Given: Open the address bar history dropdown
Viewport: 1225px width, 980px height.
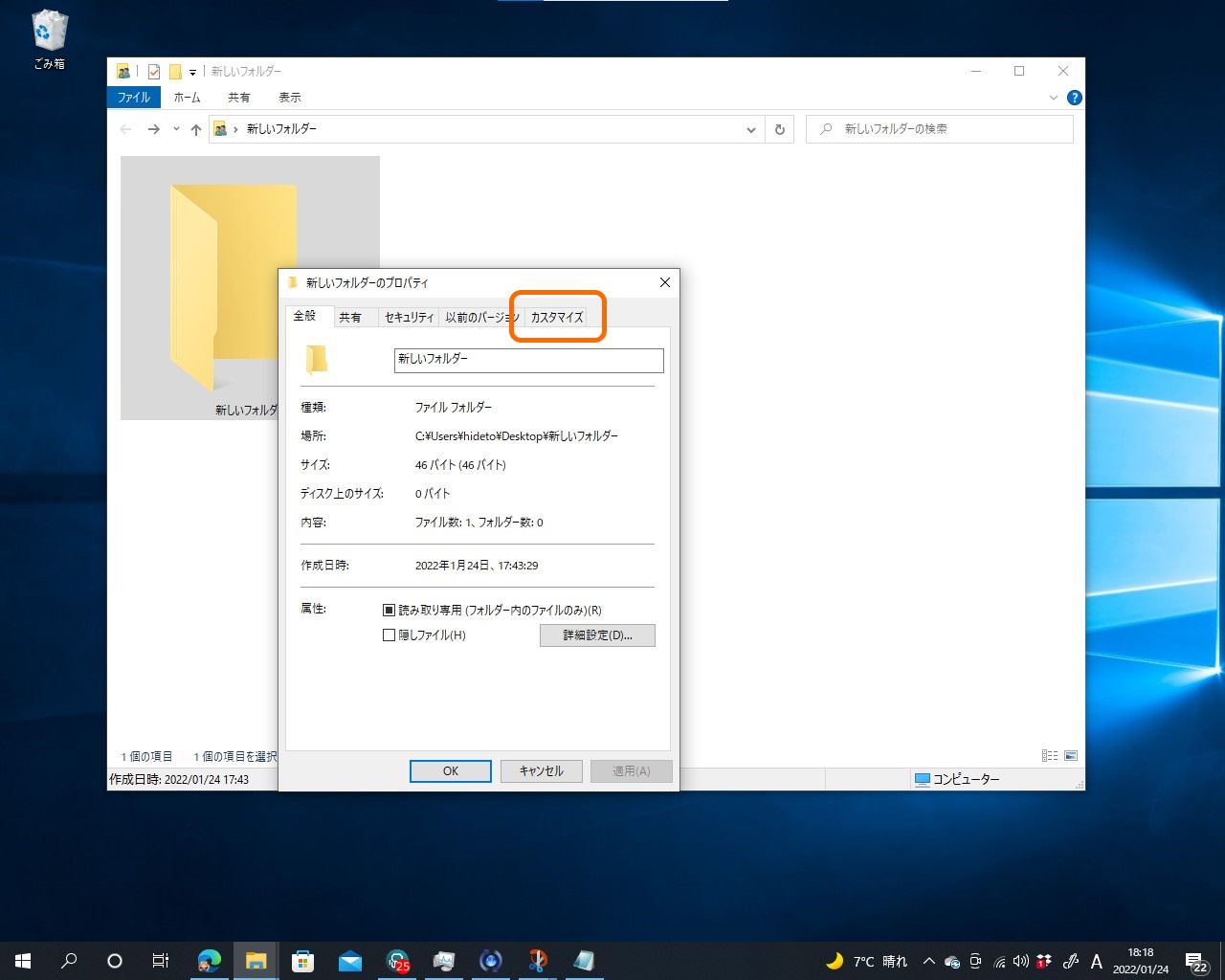Looking at the screenshot, I should [751, 129].
